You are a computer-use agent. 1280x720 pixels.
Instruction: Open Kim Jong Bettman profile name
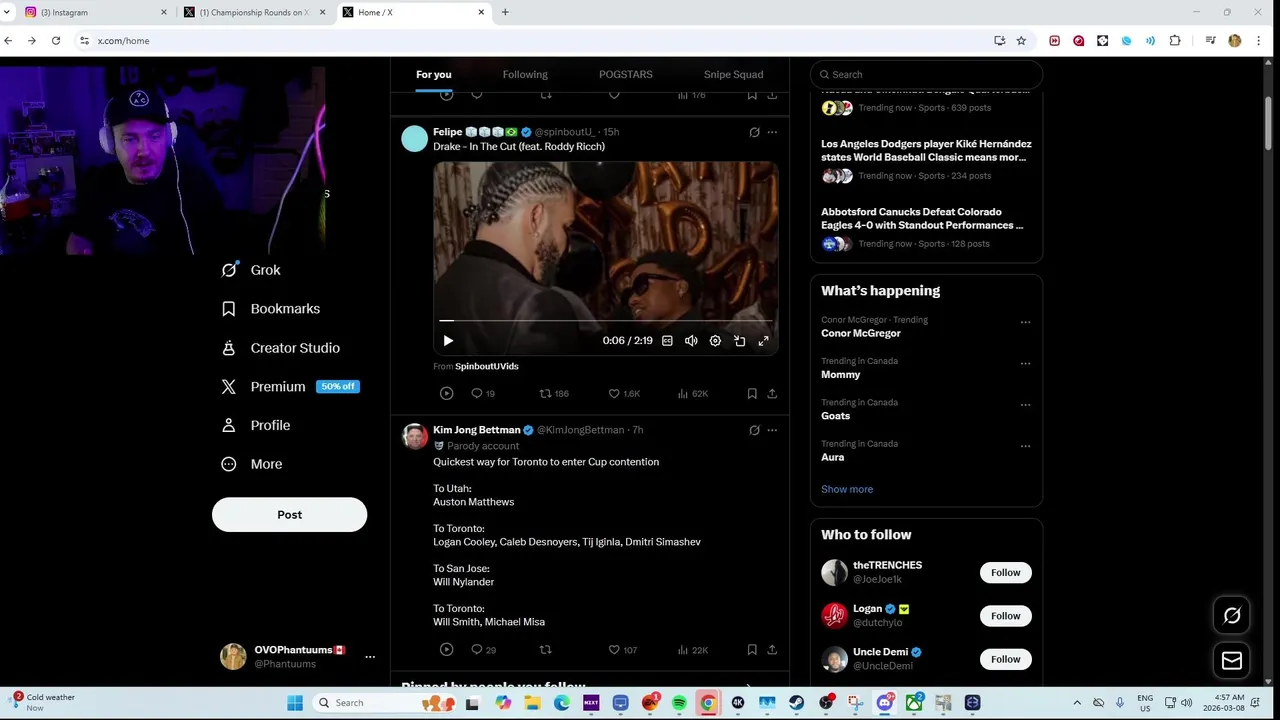point(477,430)
